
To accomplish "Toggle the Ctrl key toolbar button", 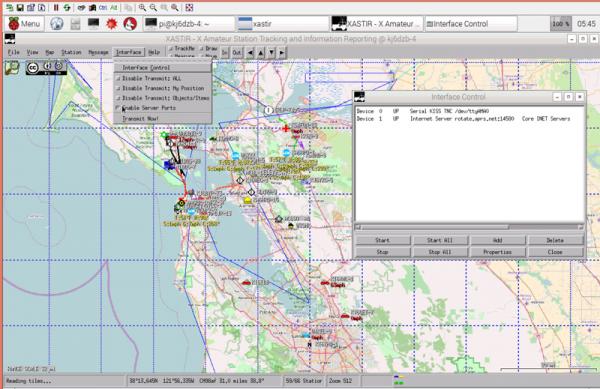I will tap(103, 7).
